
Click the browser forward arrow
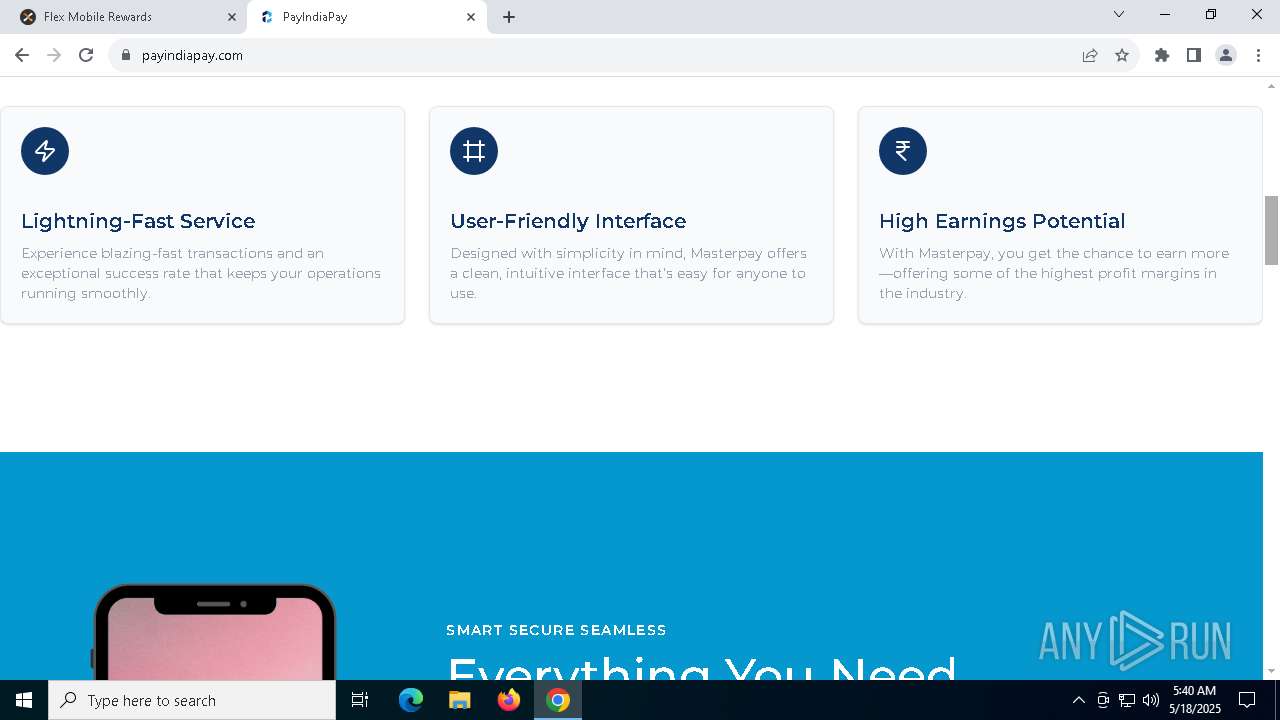[x=54, y=55]
